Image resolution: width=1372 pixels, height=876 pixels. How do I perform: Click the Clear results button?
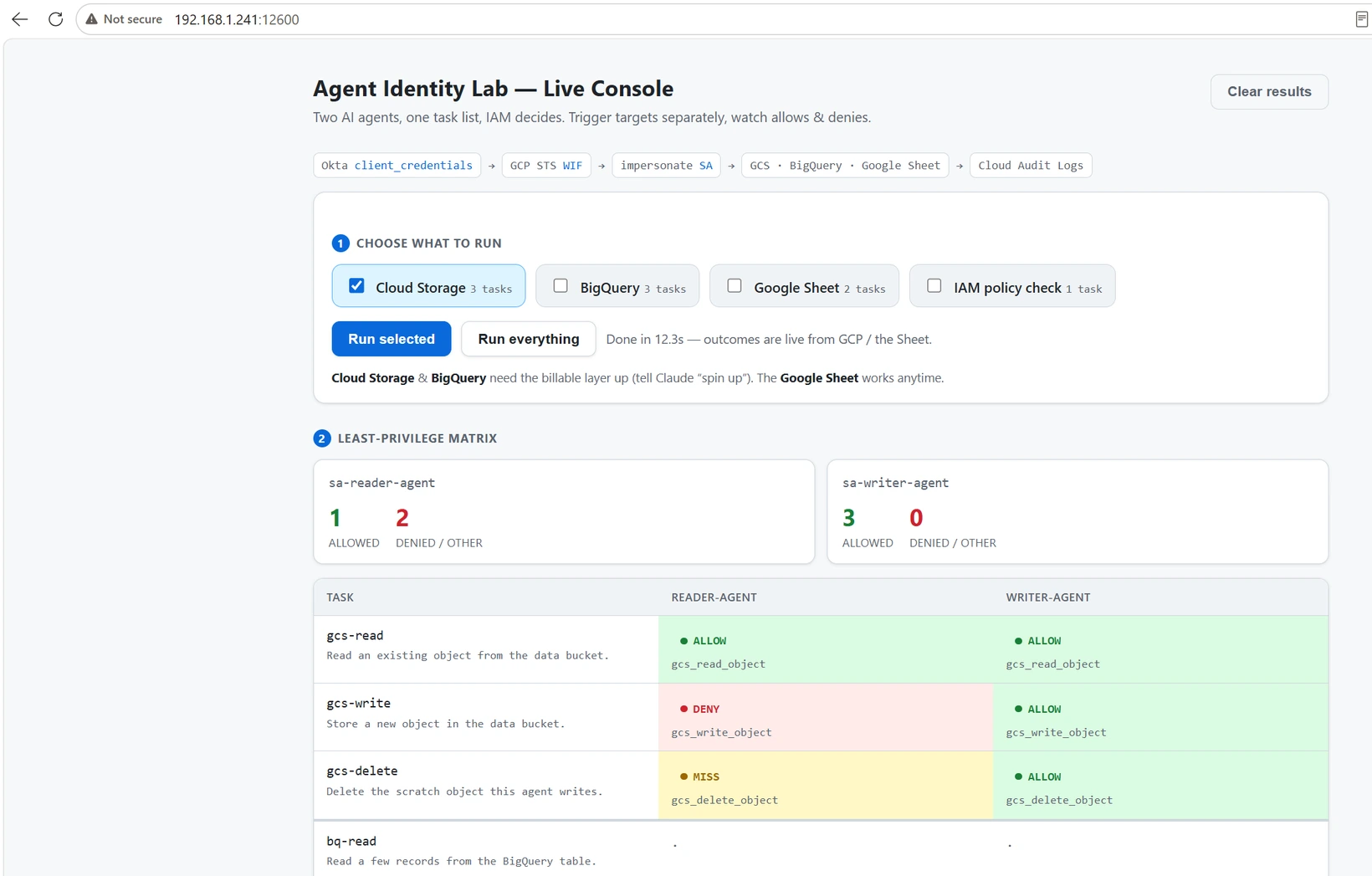(x=1269, y=92)
